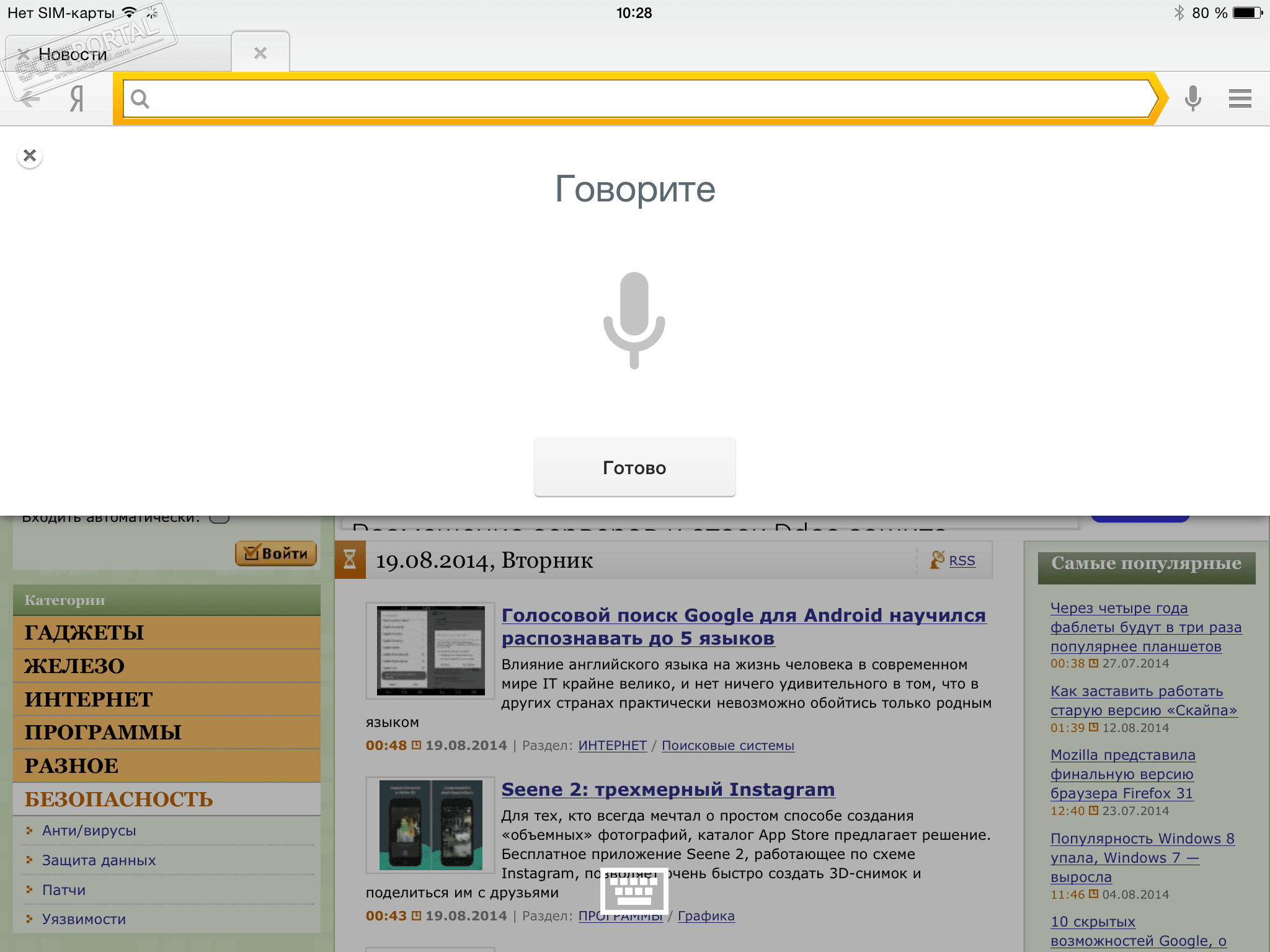Click the Войти login button

tap(276, 553)
